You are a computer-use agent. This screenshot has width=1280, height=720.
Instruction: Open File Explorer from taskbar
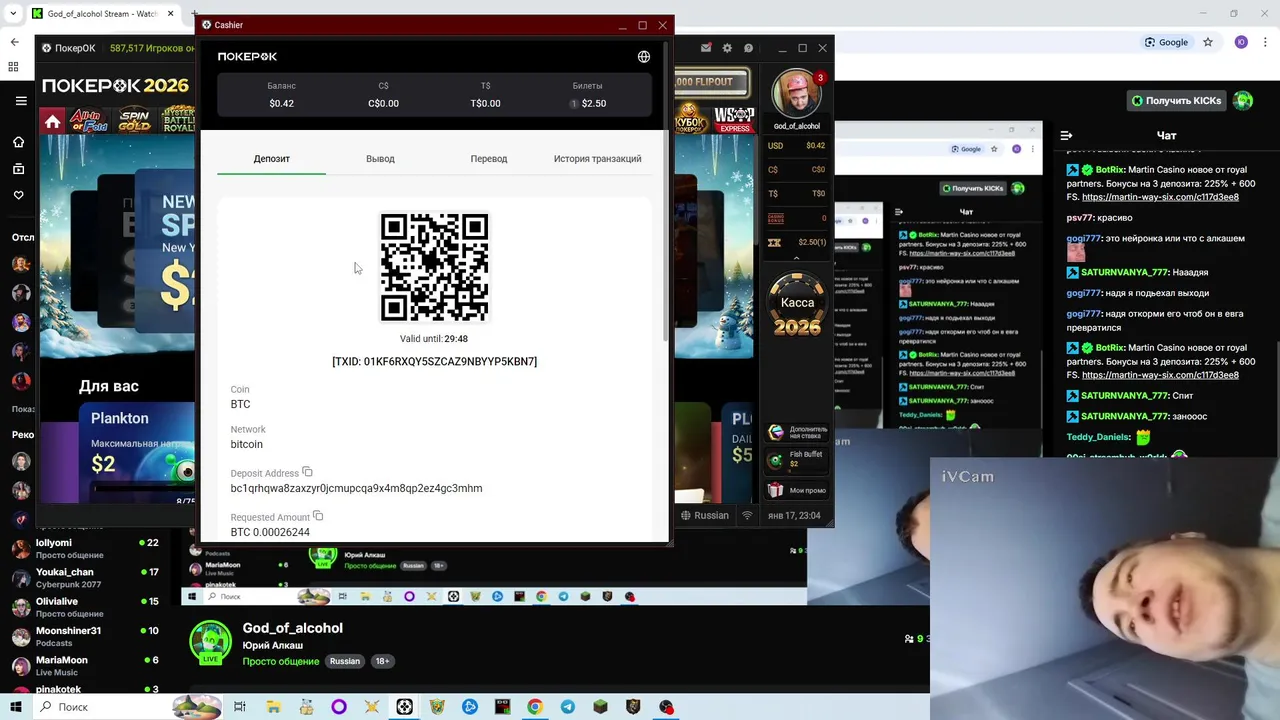coord(273,707)
